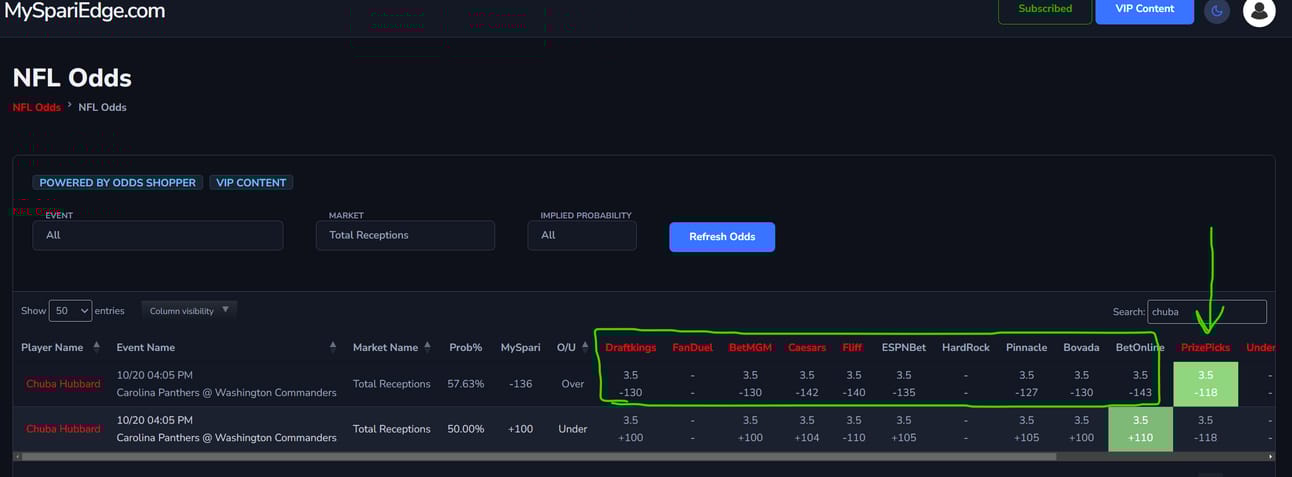This screenshot has height=477, width=1292.
Task: Click MySpari +100 value in Under row
Action: [520, 429]
